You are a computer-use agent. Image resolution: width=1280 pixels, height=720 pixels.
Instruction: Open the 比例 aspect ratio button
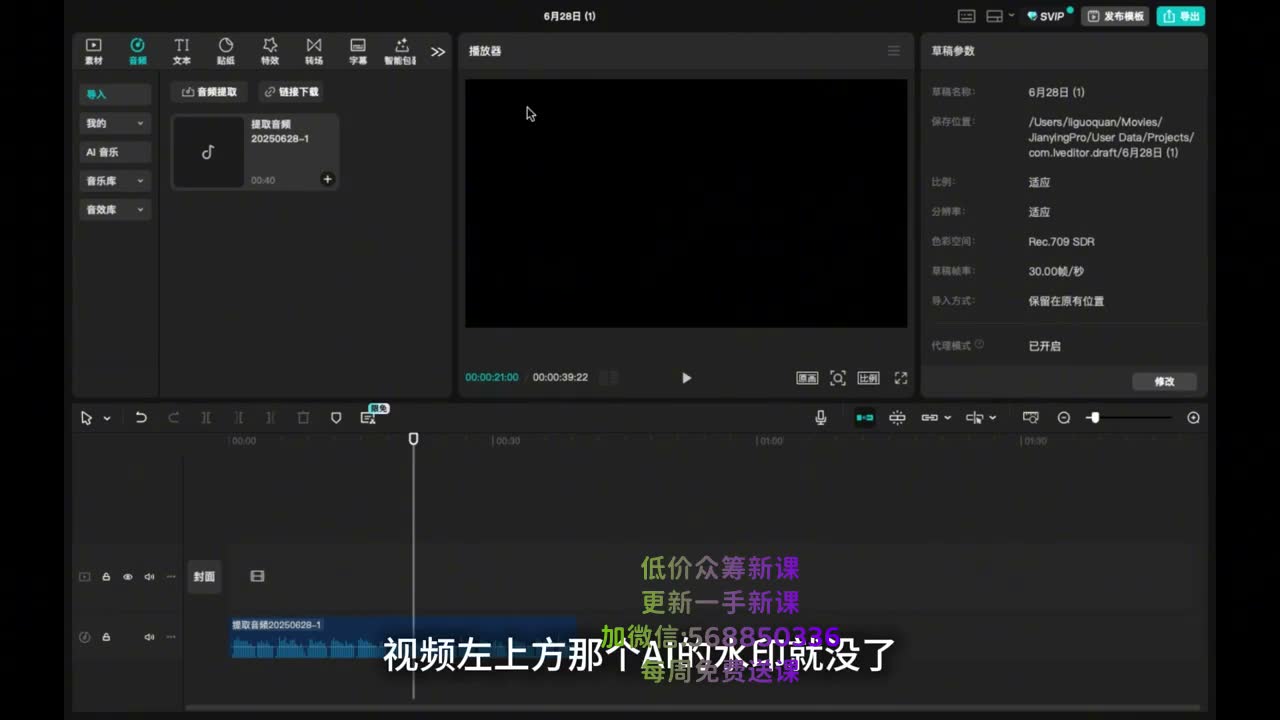point(868,378)
